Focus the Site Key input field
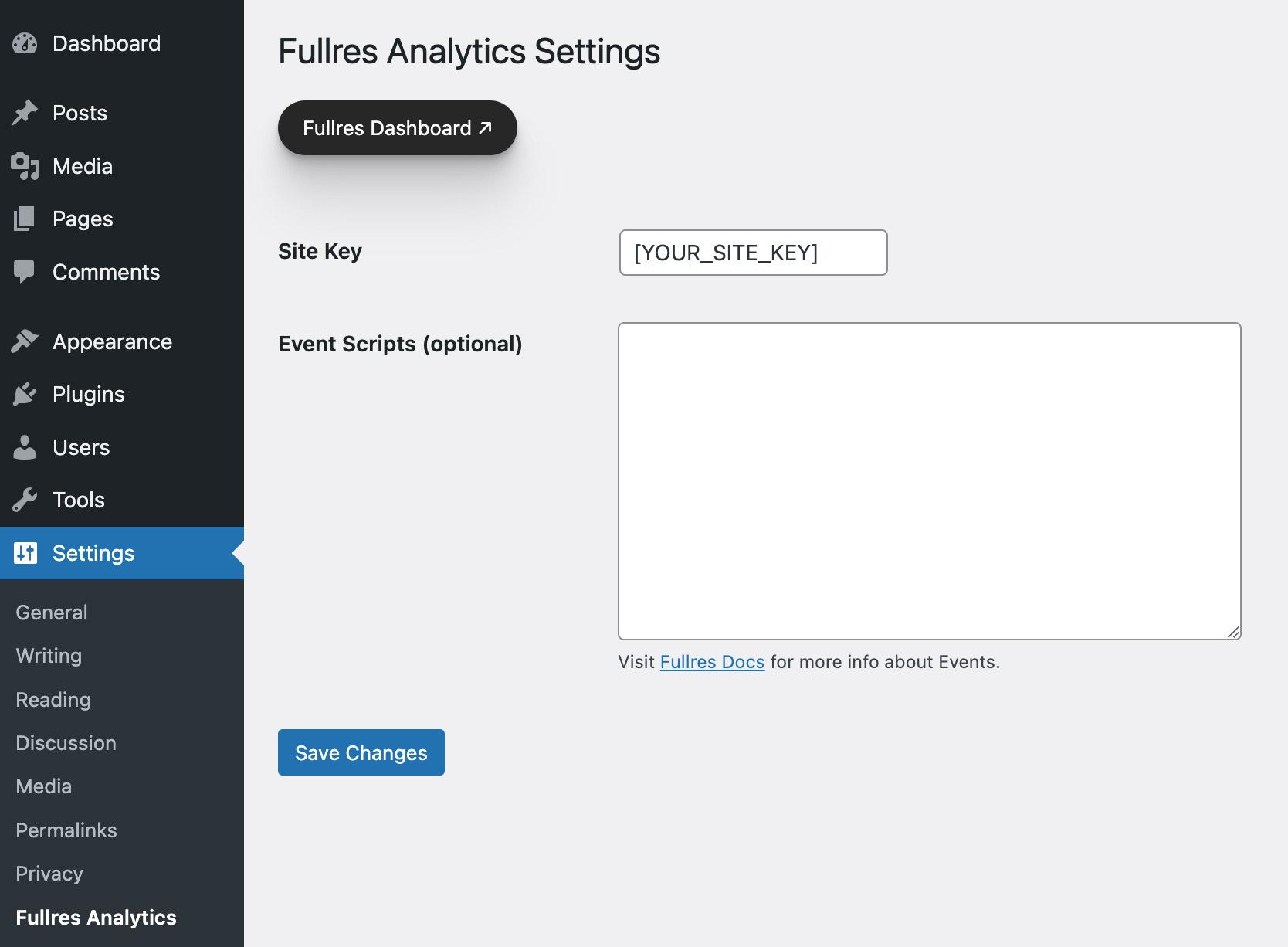Image resolution: width=1288 pixels, height=947 pixels. pyautogui.click(x=753, y=253)
